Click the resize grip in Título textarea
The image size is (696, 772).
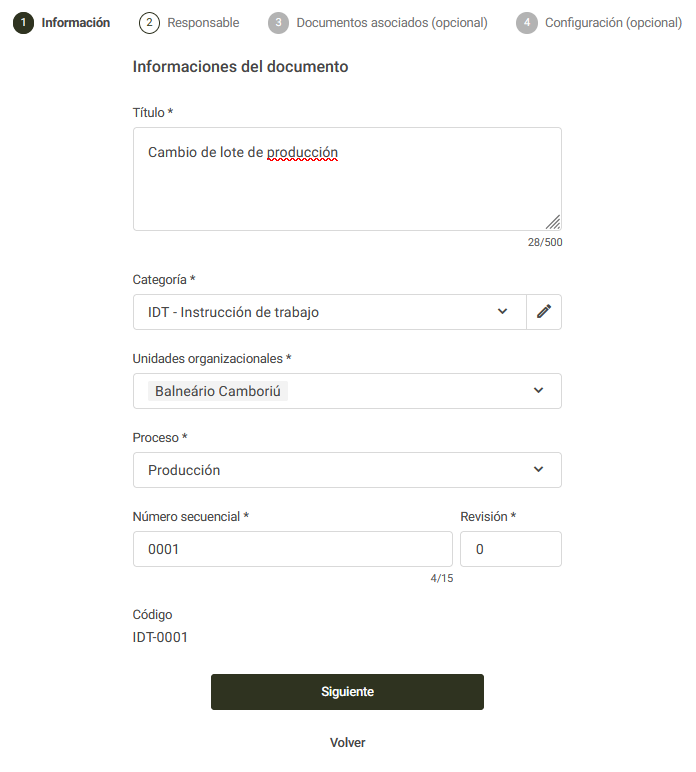(553, 222)
